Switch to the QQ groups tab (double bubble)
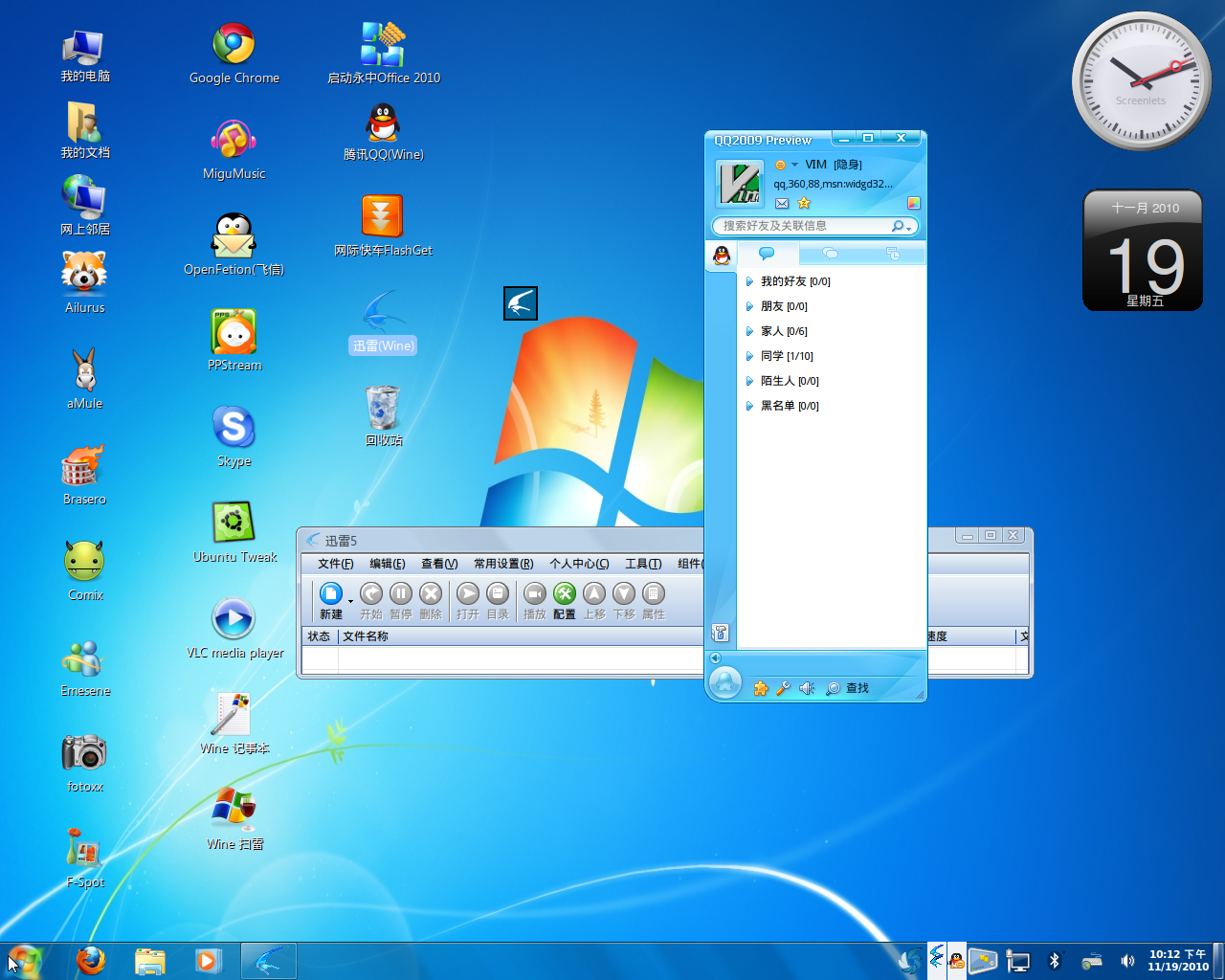The height and width of the screenshot is (980, 1225). [x=830, y=254]
